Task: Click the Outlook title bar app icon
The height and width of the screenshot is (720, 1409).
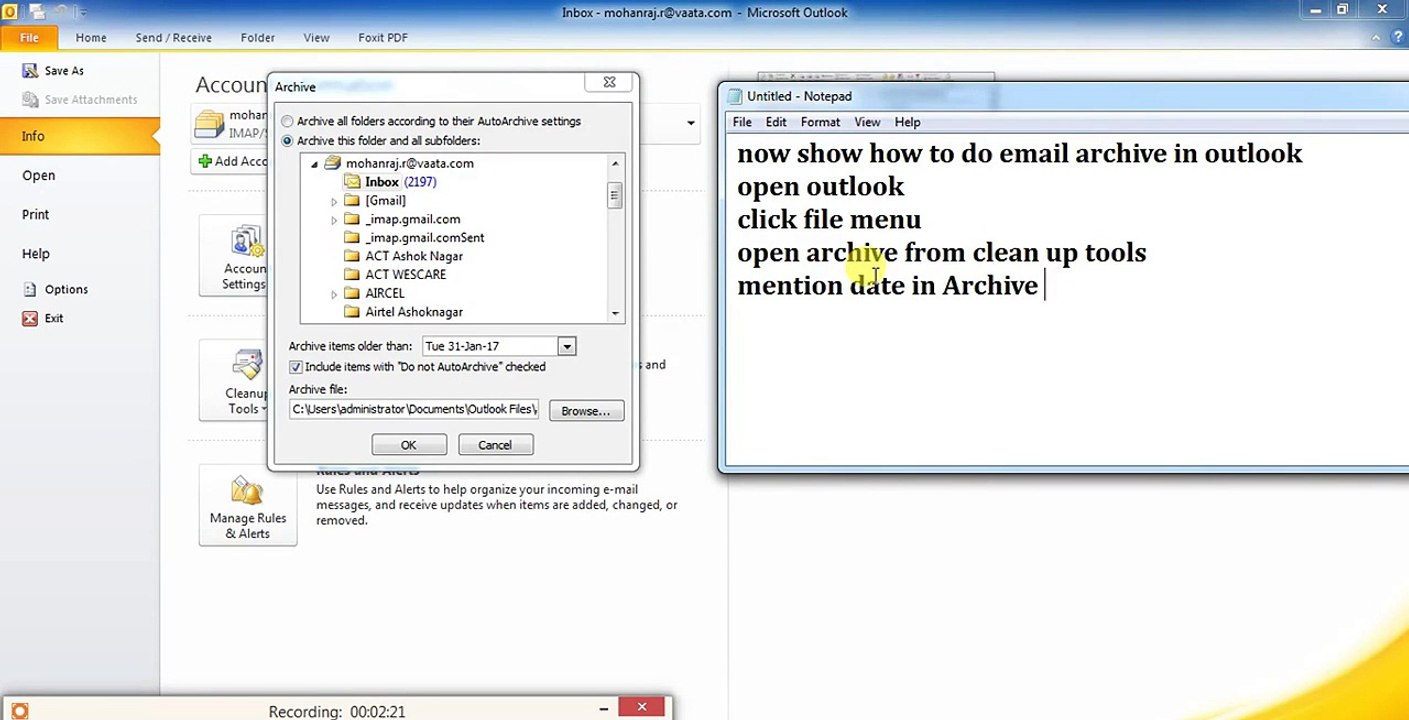Action: click(x=11, y=12)
